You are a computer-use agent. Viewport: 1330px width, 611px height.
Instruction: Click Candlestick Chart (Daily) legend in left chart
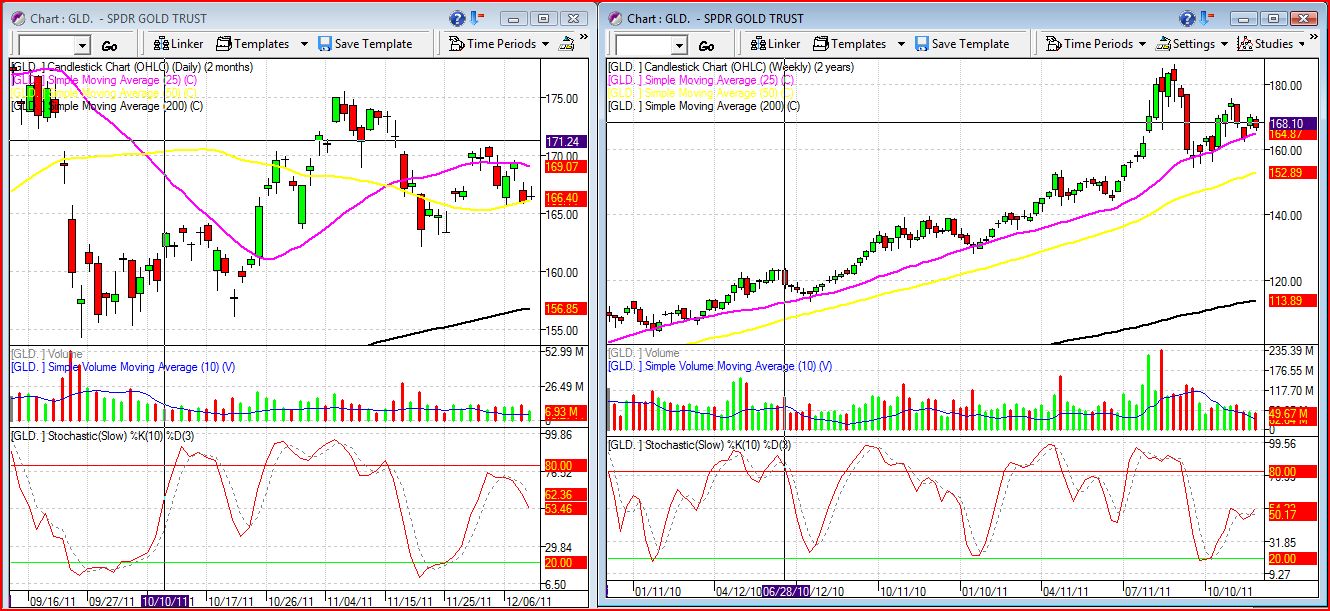coord(131,67)
